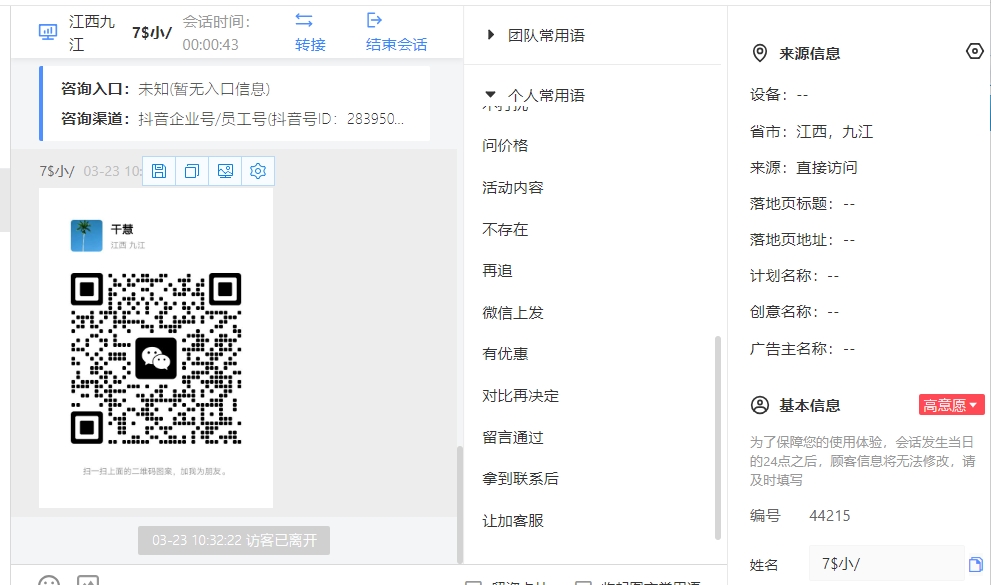Click the quick phrases list scrollbar
This screenshot has height=585, width=991.
click(x=717, y=438)
